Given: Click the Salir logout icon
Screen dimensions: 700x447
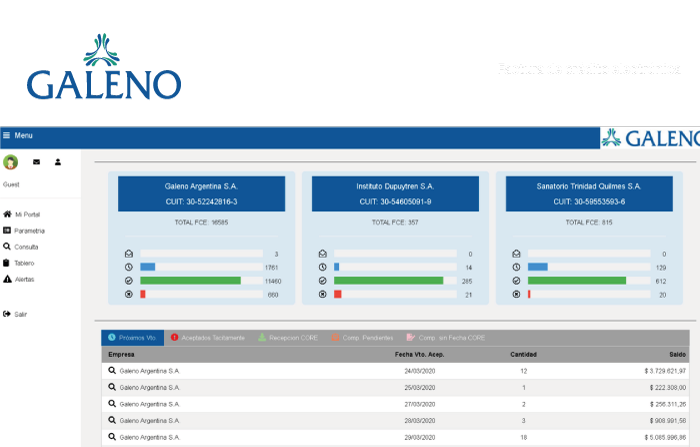Looking at the screenshot, I should pos(7,314).
